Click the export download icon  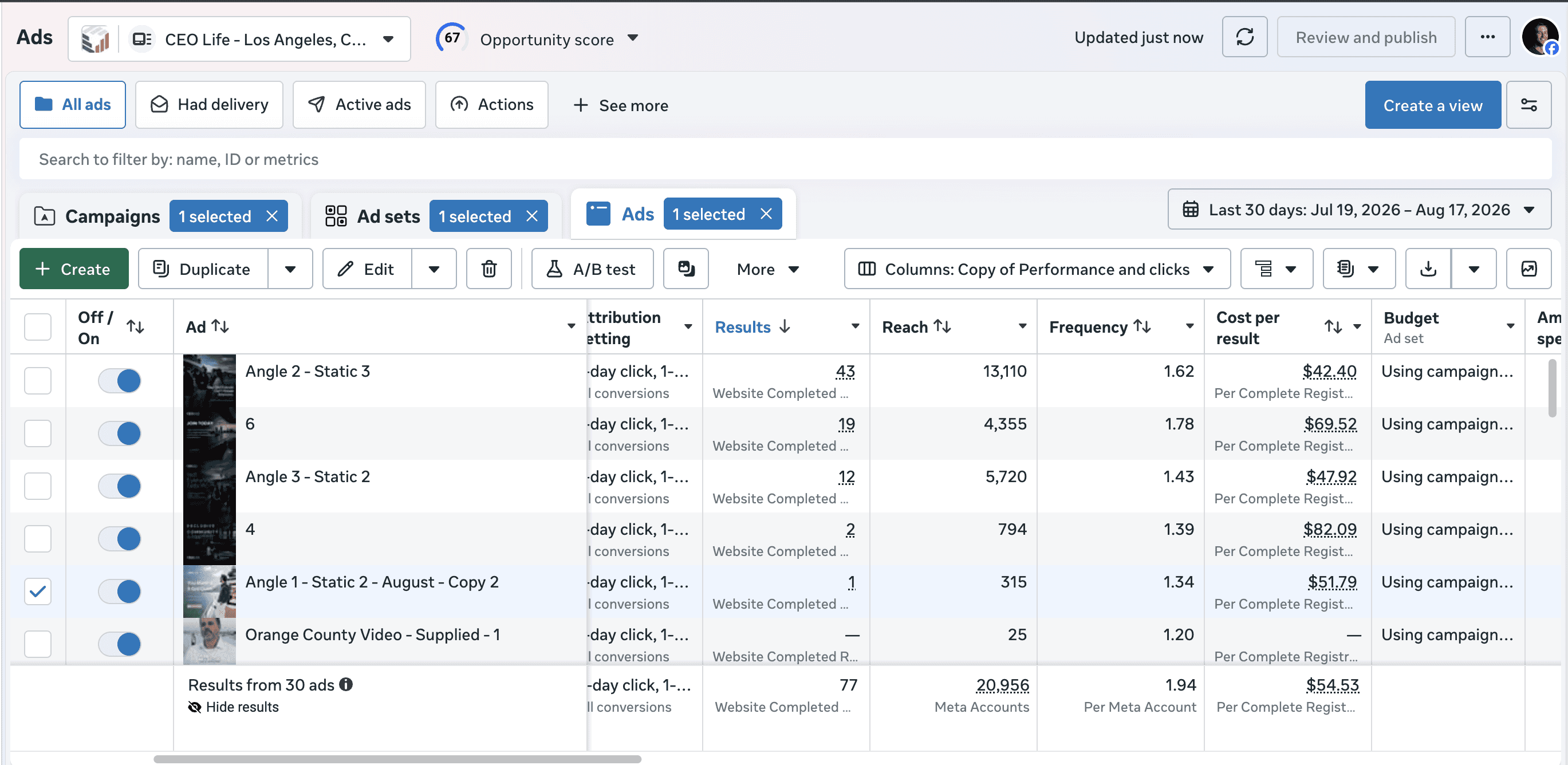pyautogui.click(x=1428, y=269)
